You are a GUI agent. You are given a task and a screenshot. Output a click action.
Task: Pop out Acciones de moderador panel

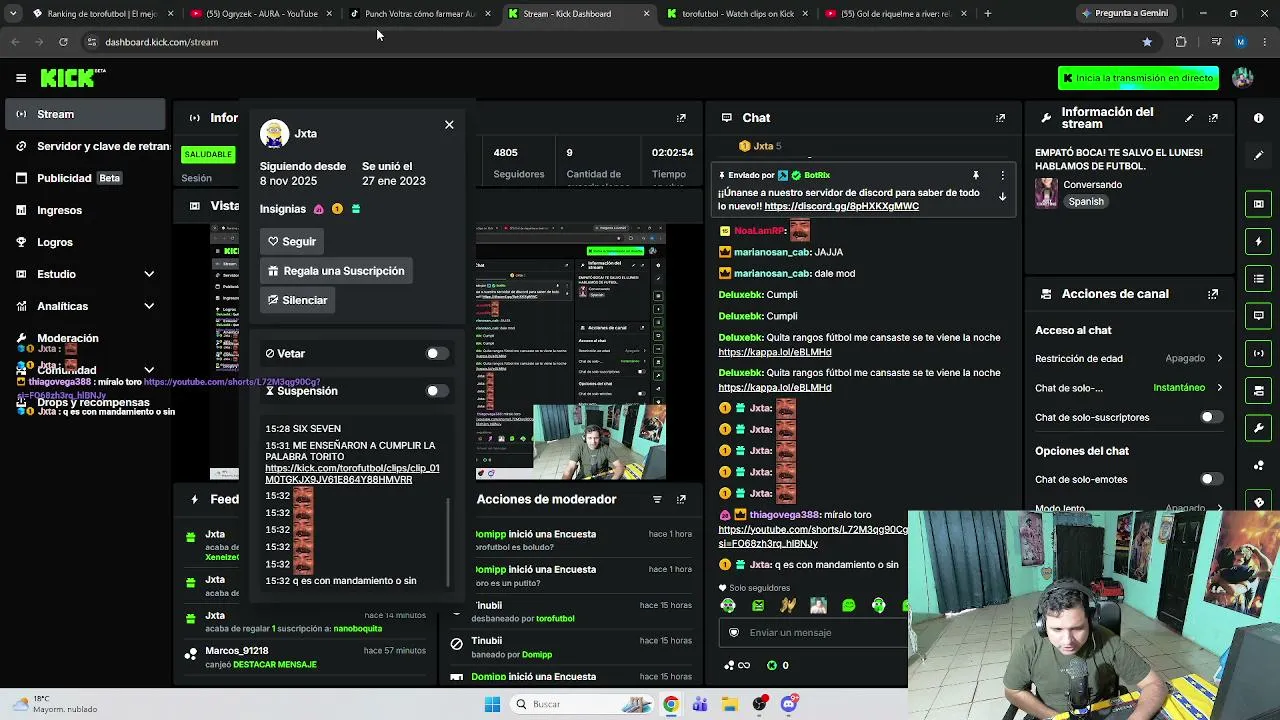click(681, 499)
